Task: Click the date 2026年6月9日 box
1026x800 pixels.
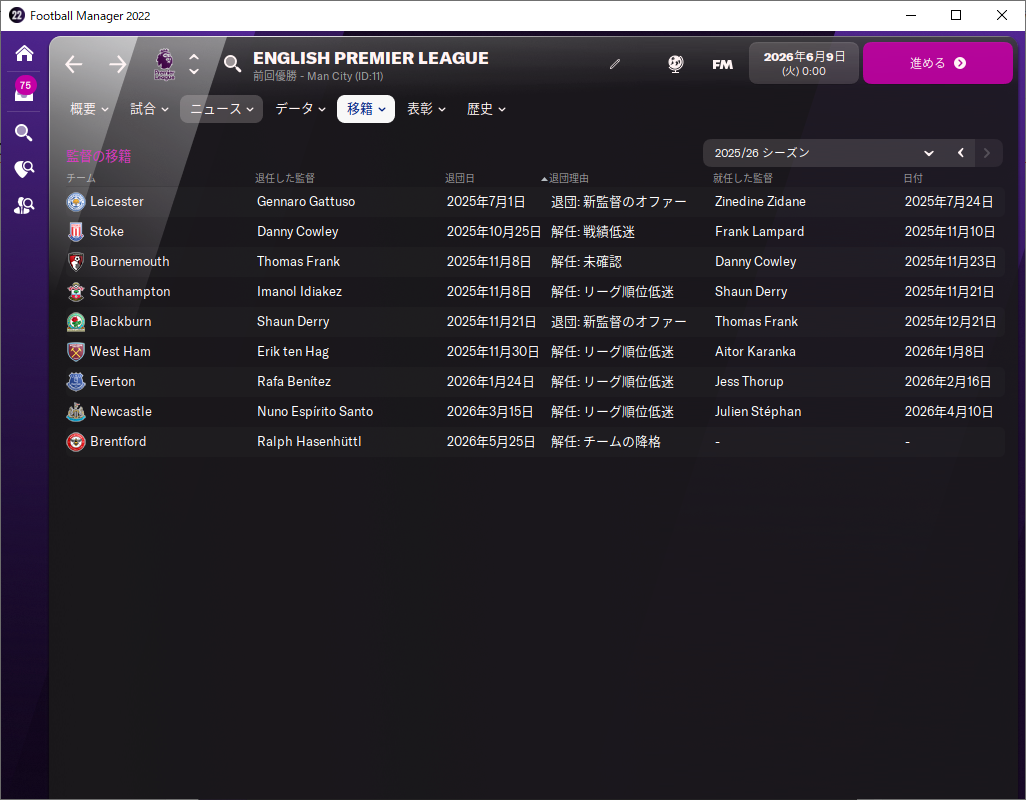Action: (x=804, y=63)
